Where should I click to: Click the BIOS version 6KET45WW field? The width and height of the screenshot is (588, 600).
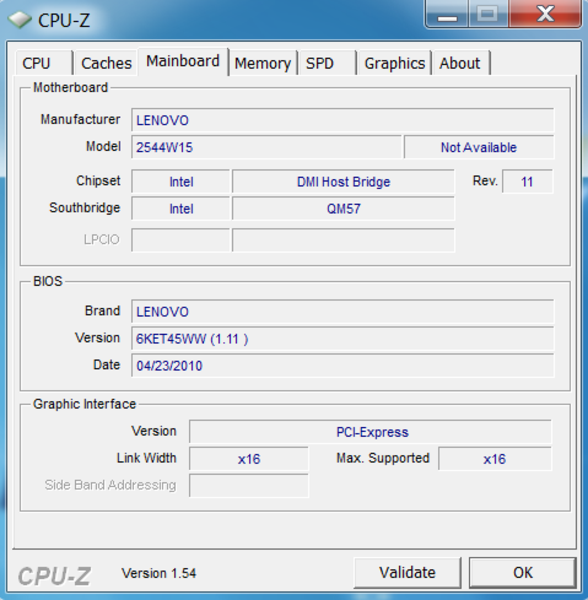(x=342, y=339)
